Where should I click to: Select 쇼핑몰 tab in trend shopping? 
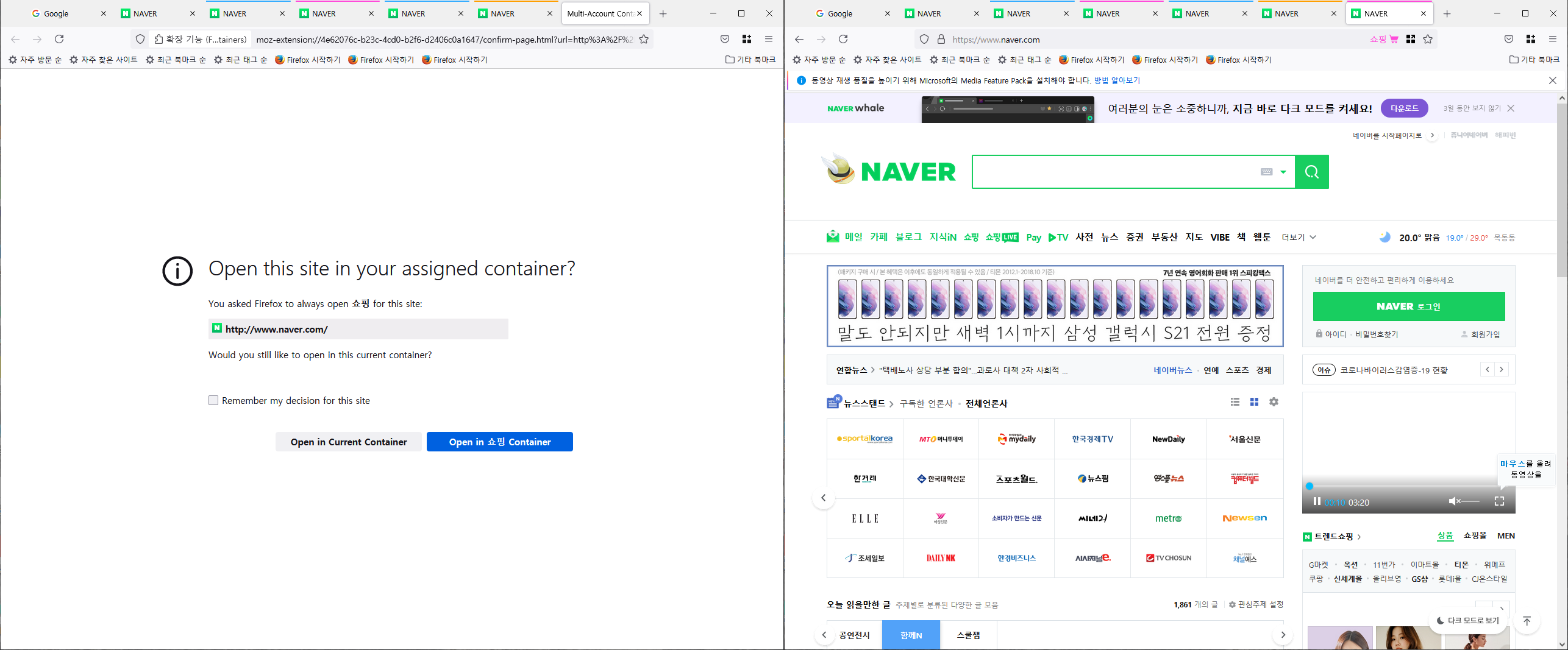tap(1475, 535)
